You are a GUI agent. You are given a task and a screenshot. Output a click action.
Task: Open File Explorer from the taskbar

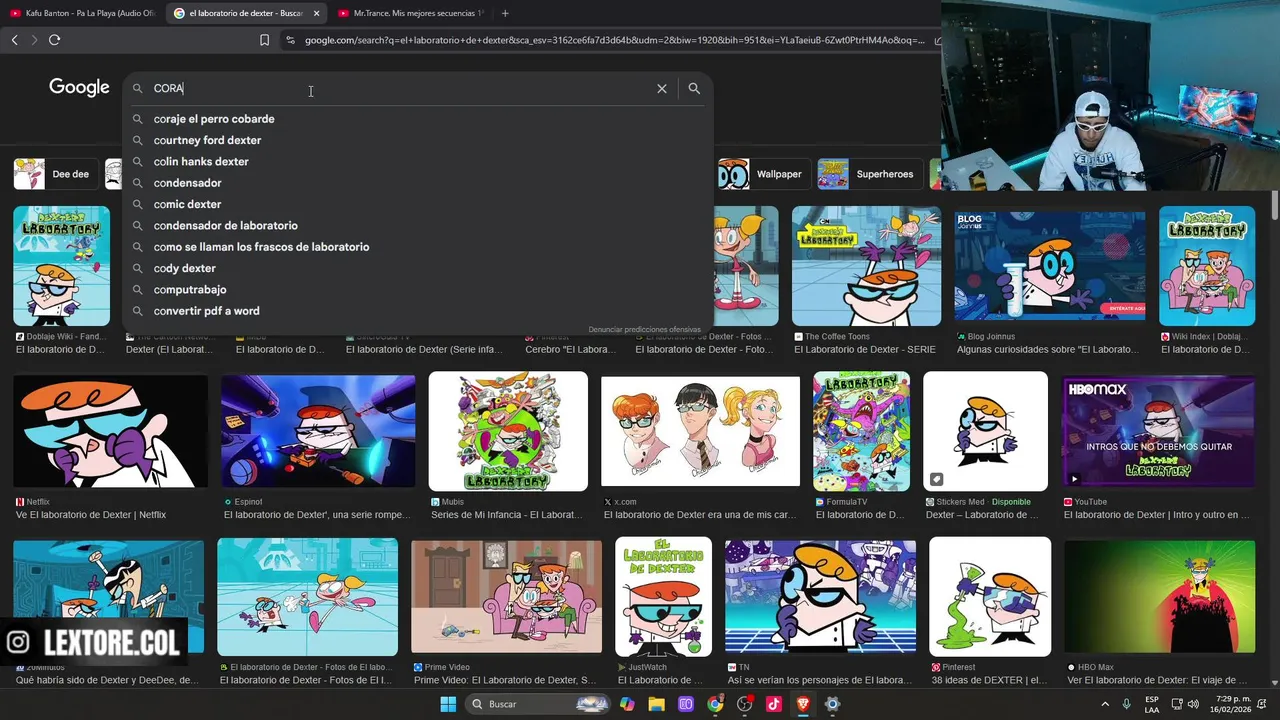[x=656, y=704]
